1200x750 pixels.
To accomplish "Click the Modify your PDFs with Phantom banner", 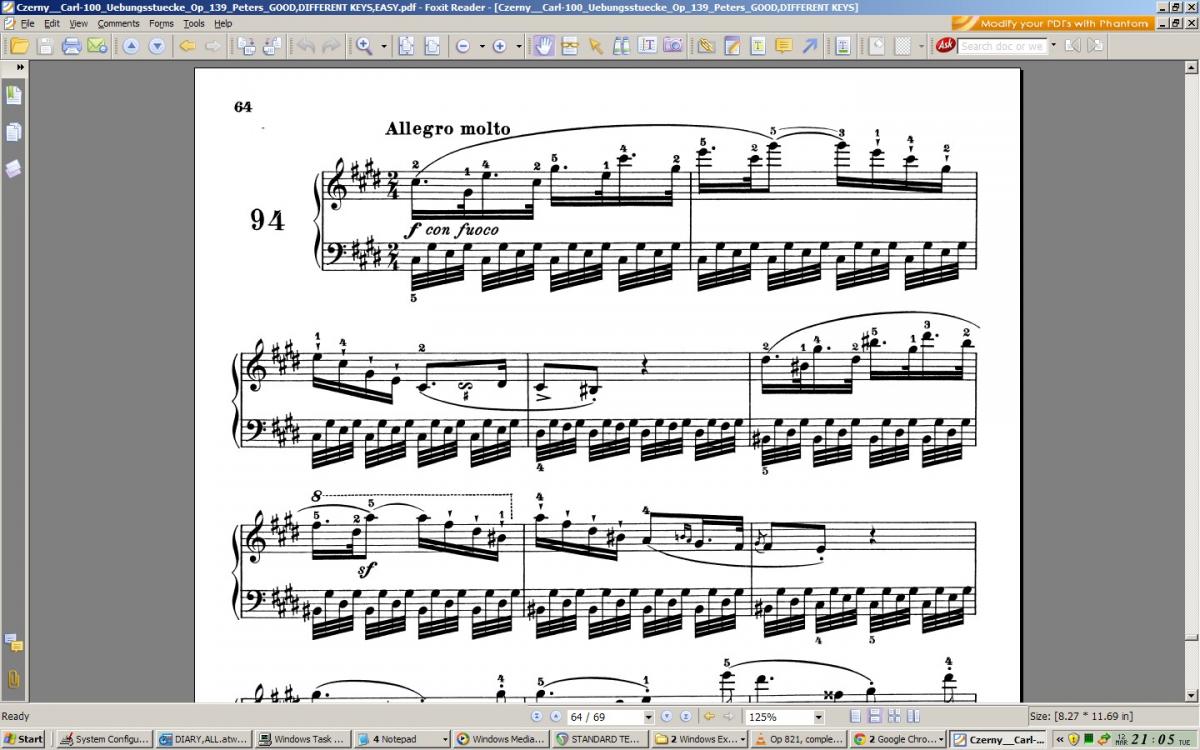I will pos(1055,23).
